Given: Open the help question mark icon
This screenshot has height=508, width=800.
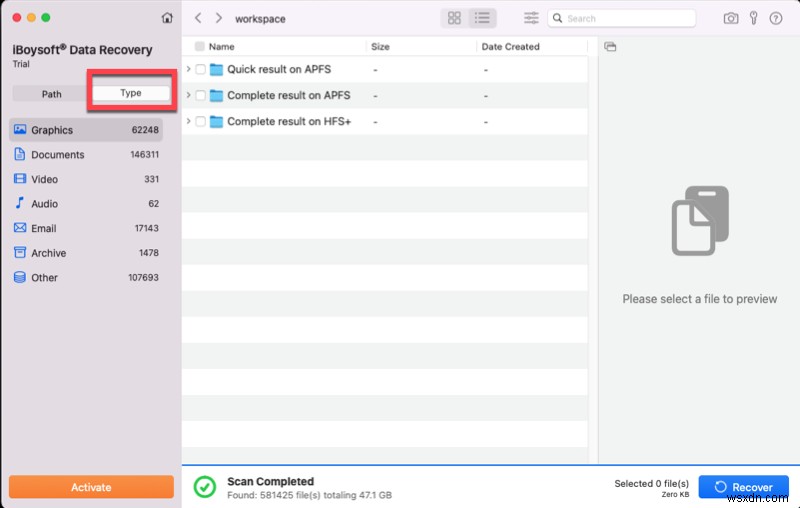Looking at the screenshot, I should tap(776, 18).
